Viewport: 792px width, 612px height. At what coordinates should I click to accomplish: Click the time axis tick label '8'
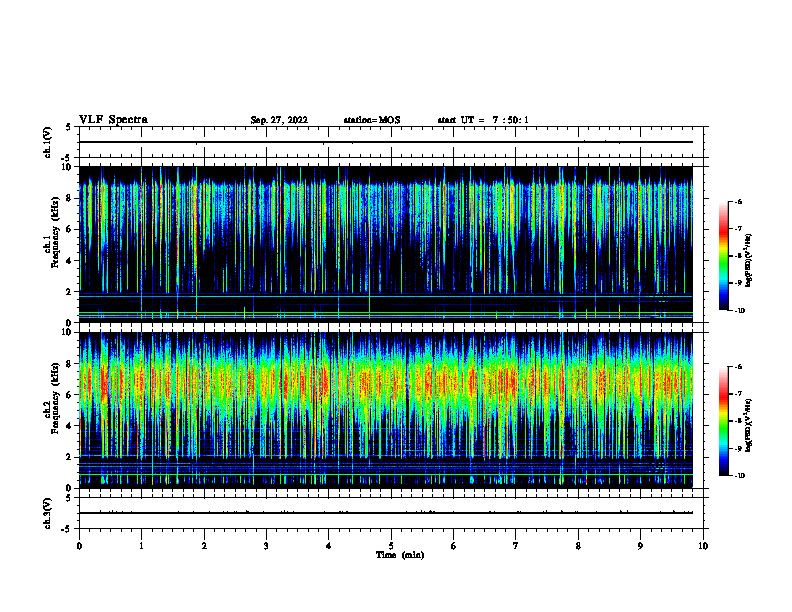coord(578,546)
